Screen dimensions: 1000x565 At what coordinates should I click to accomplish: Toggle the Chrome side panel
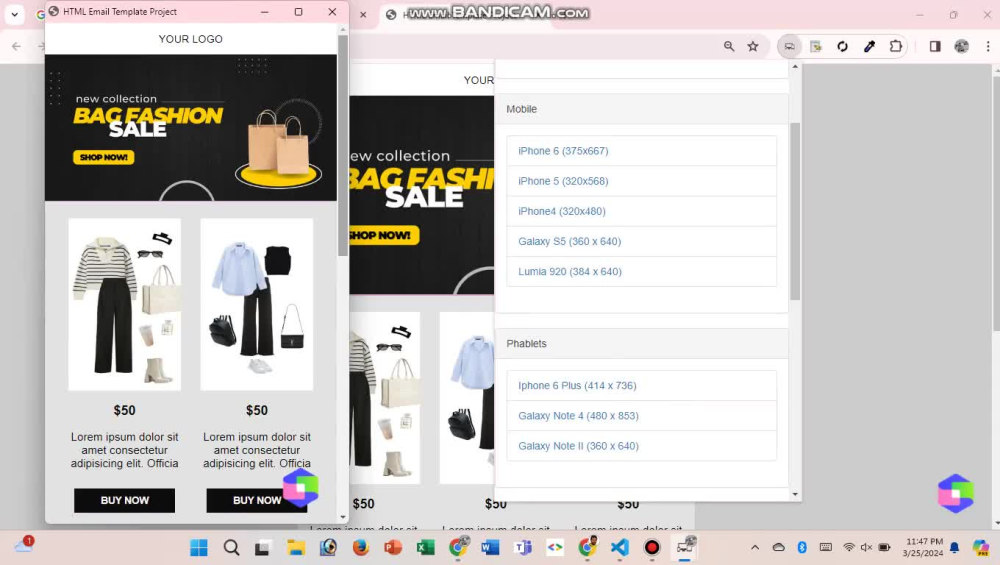[935, 46]
